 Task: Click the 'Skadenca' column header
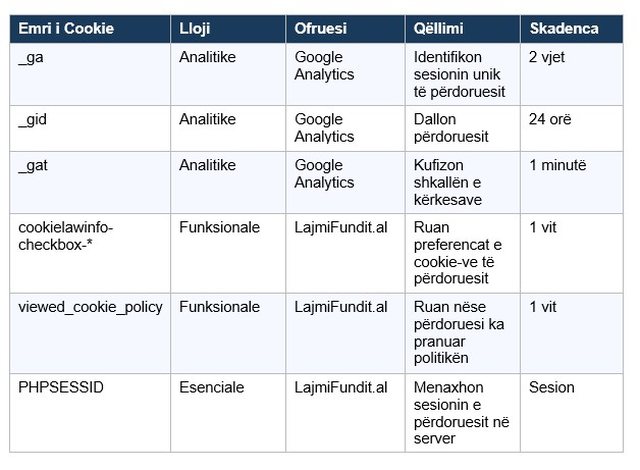point(572,29)
